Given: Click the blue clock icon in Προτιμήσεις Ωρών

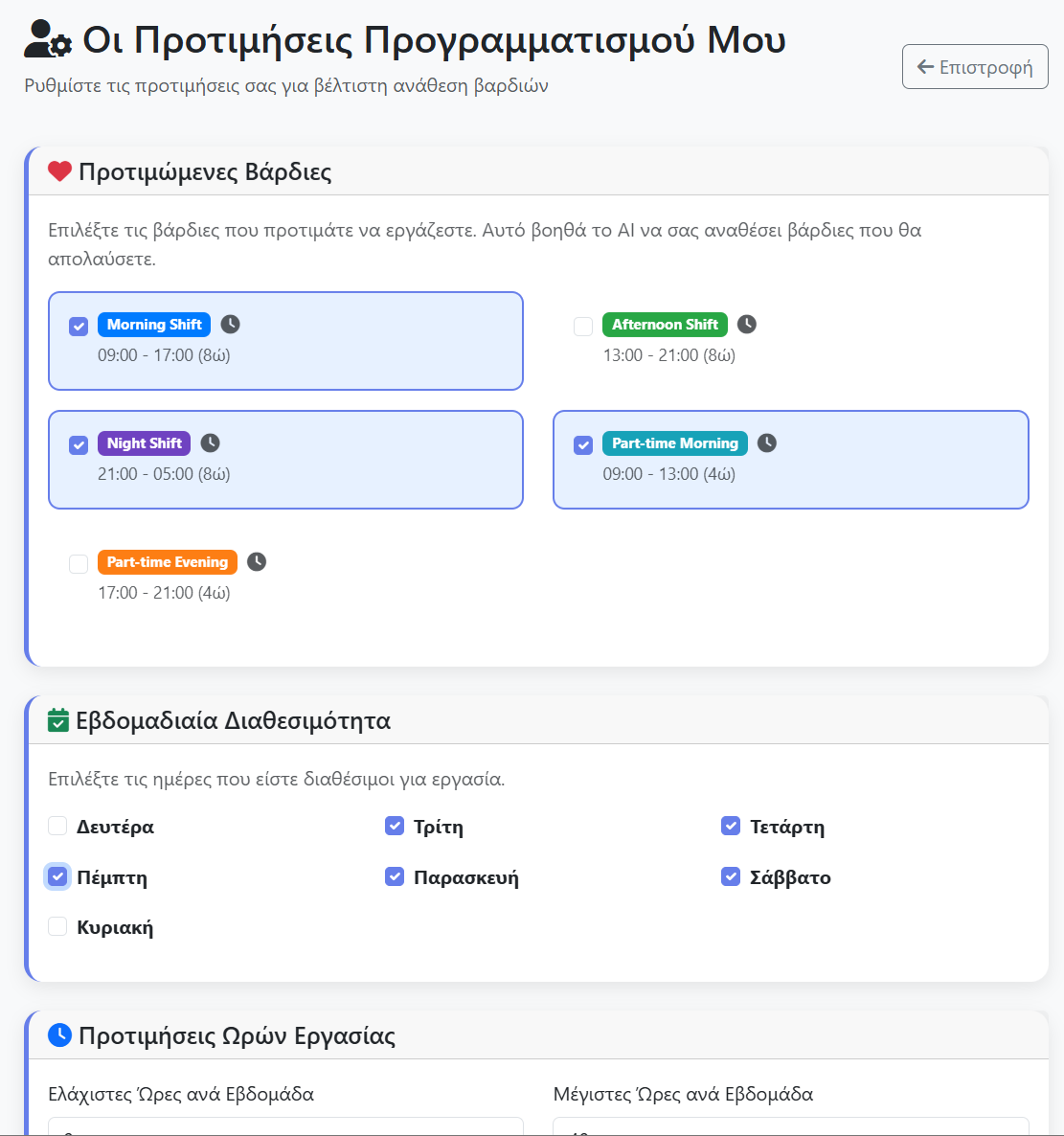Looking at the screenshot, I should (59, 1035).
